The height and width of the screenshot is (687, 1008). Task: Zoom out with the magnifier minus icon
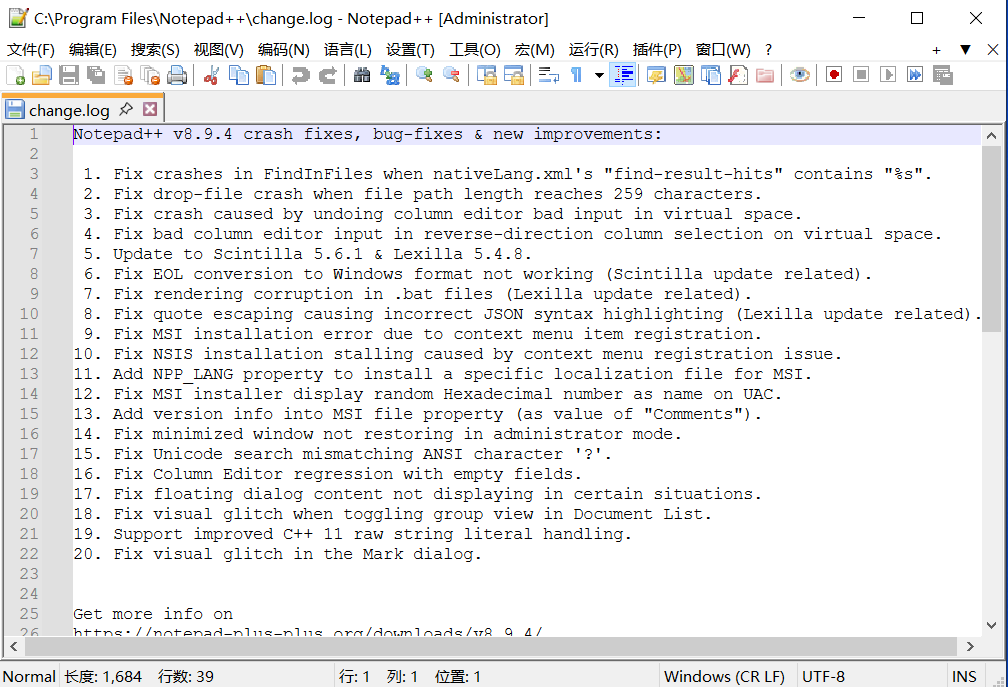(451, 75)
